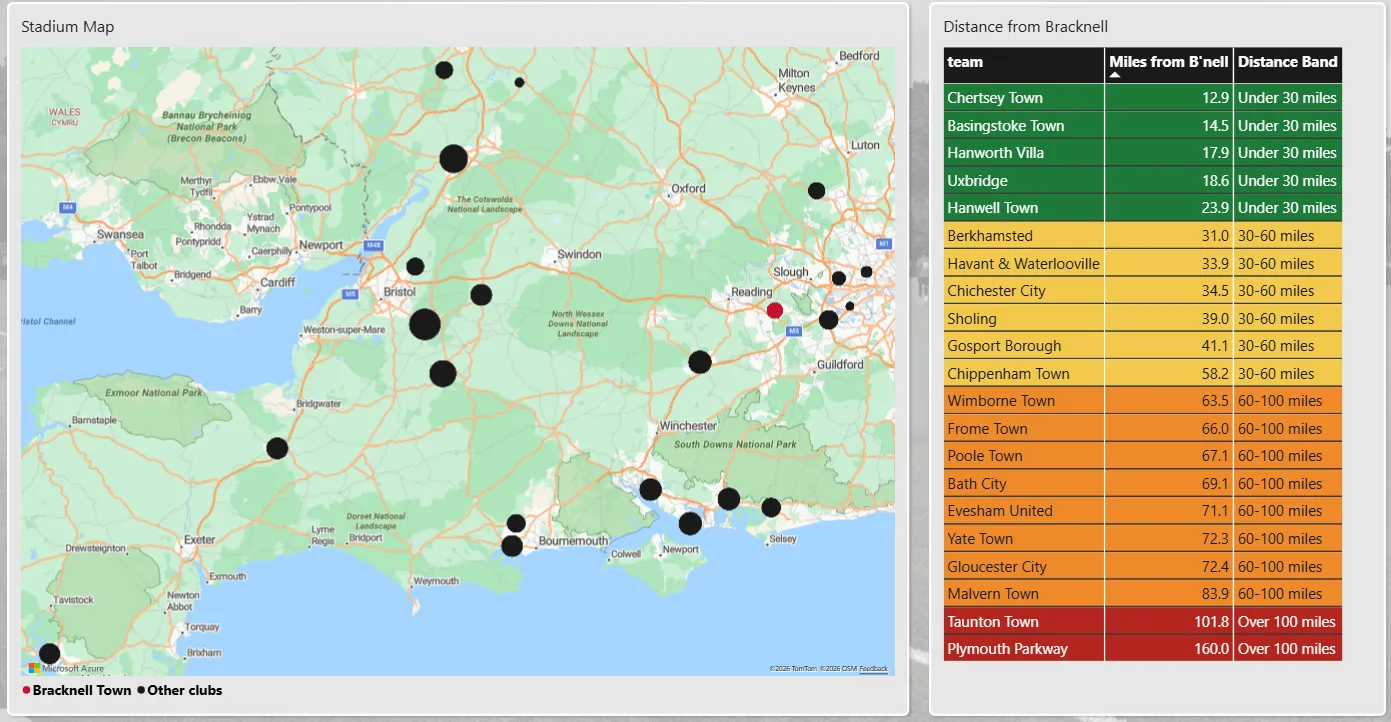1391x722 pixels.
Task: Select Bracknell Town legend entry
Action: (77, 690)
